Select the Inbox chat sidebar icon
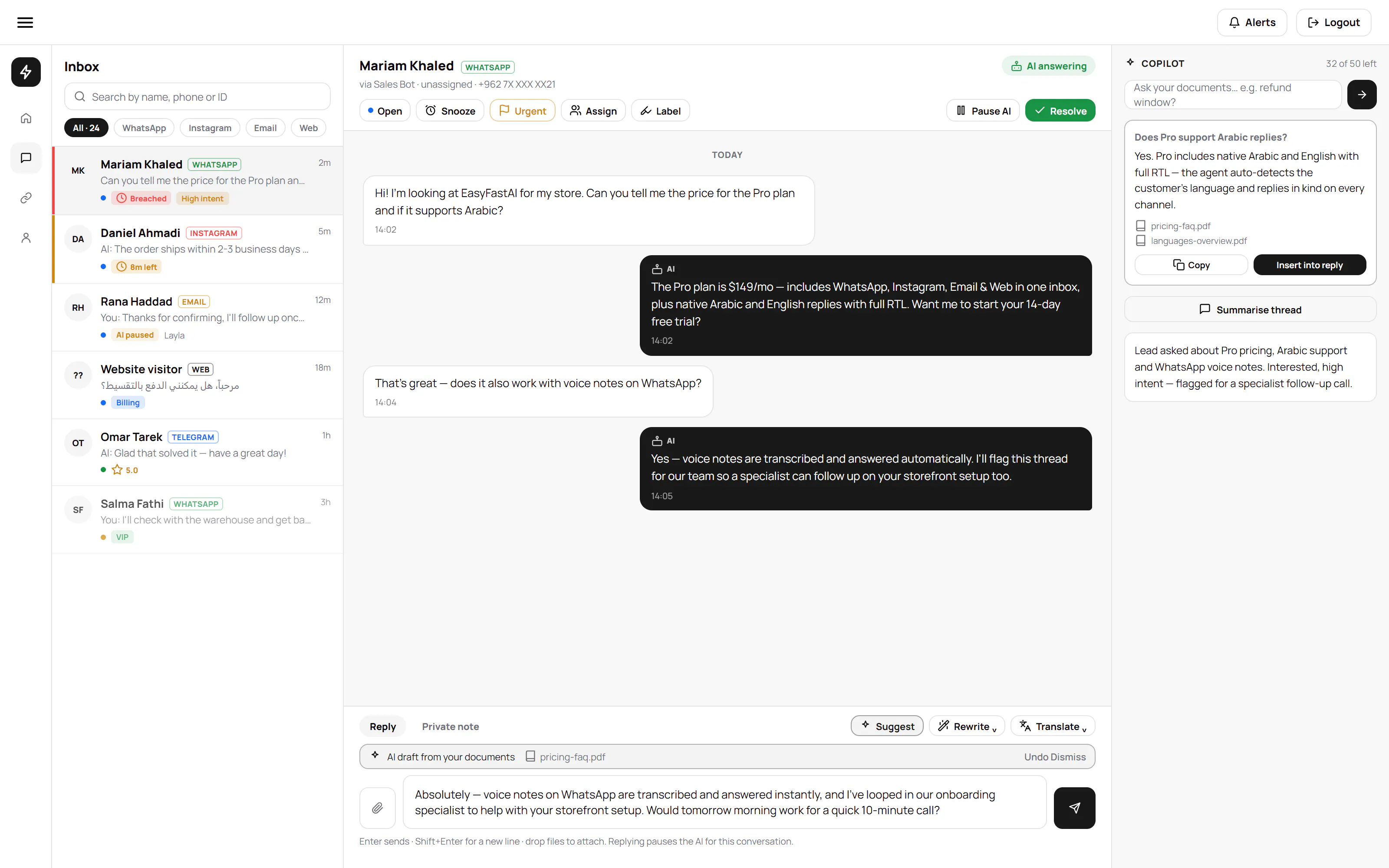The image size is (1389, 868). (26, 158)
